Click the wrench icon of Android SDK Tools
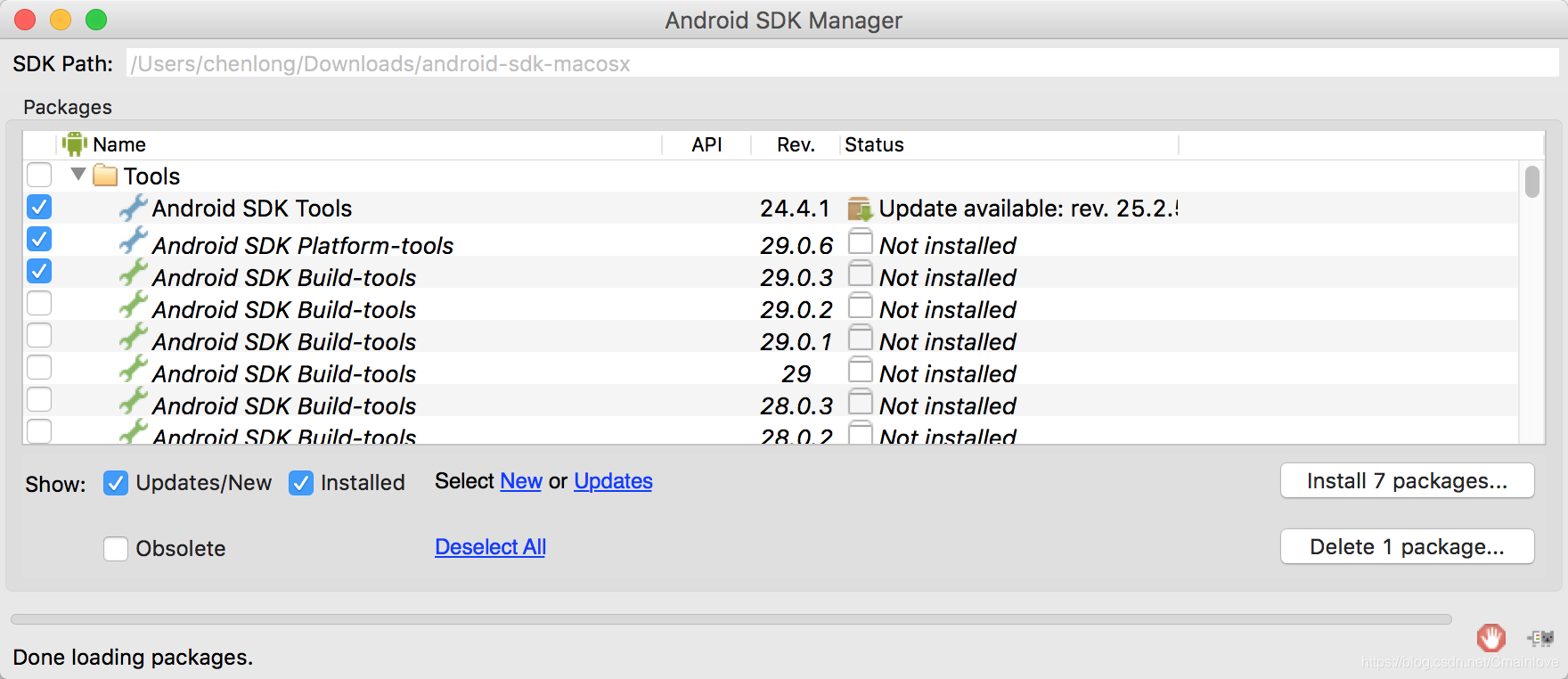1568x679 pixels. pos(133,208)
